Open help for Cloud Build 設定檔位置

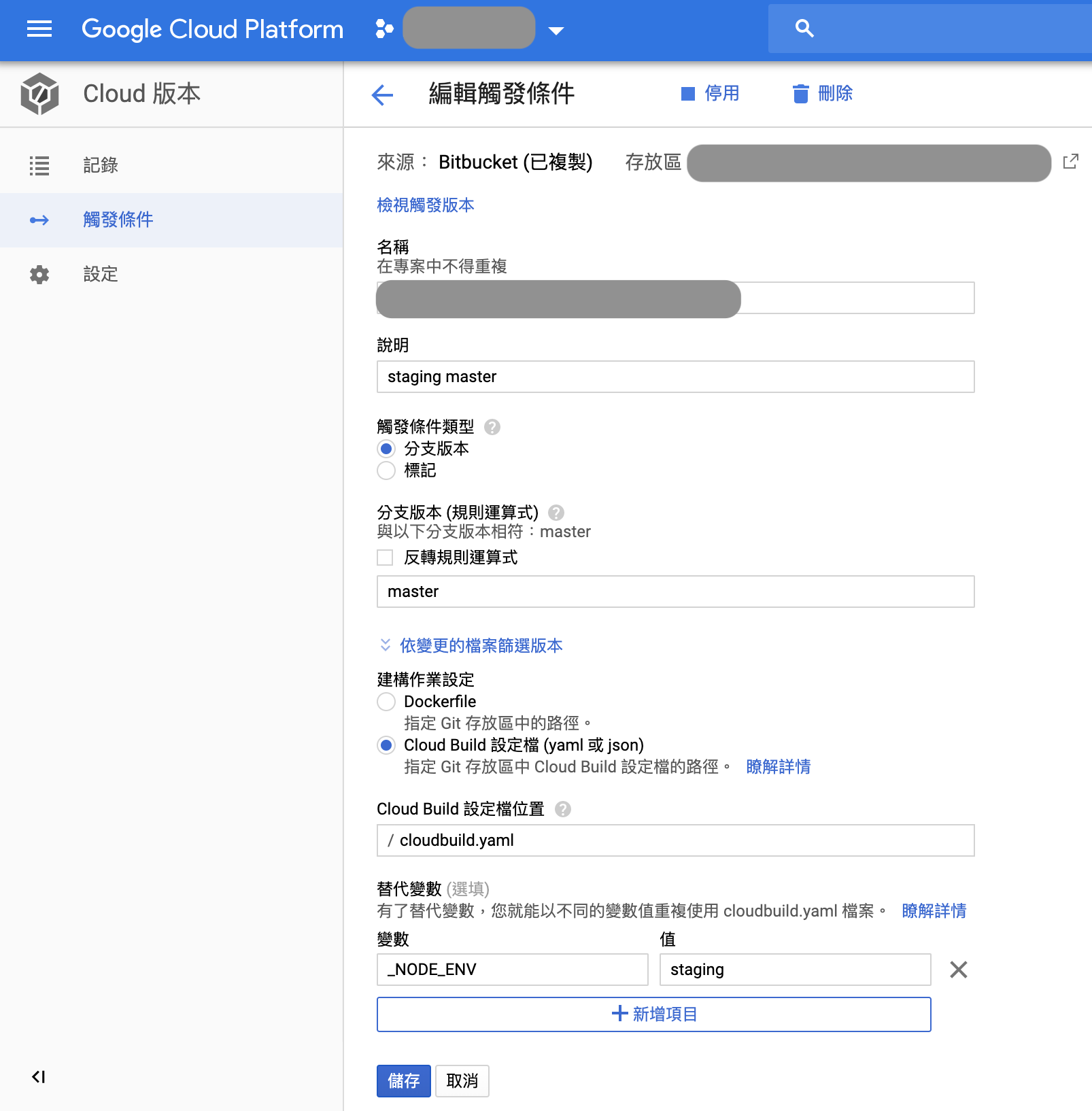[563, 809]
